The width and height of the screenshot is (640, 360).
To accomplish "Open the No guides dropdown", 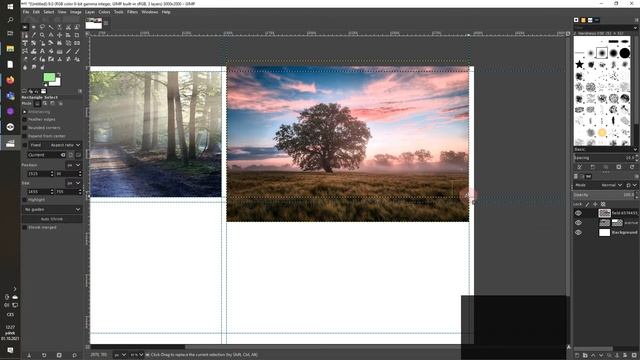I will [x=52, y=209].
